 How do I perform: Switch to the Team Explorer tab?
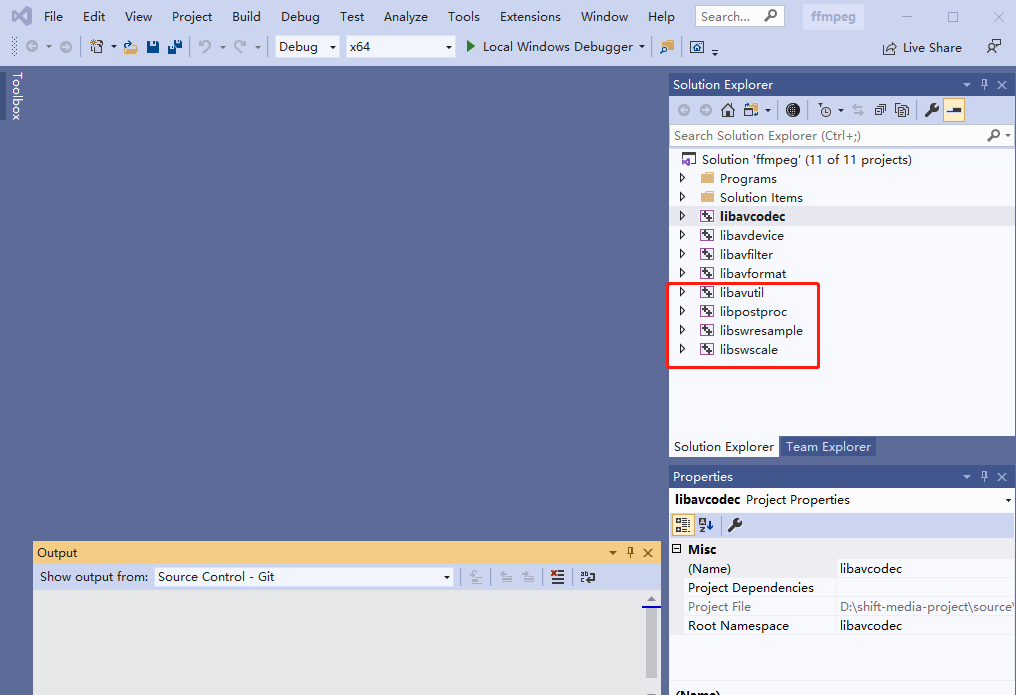click(828, 447)
